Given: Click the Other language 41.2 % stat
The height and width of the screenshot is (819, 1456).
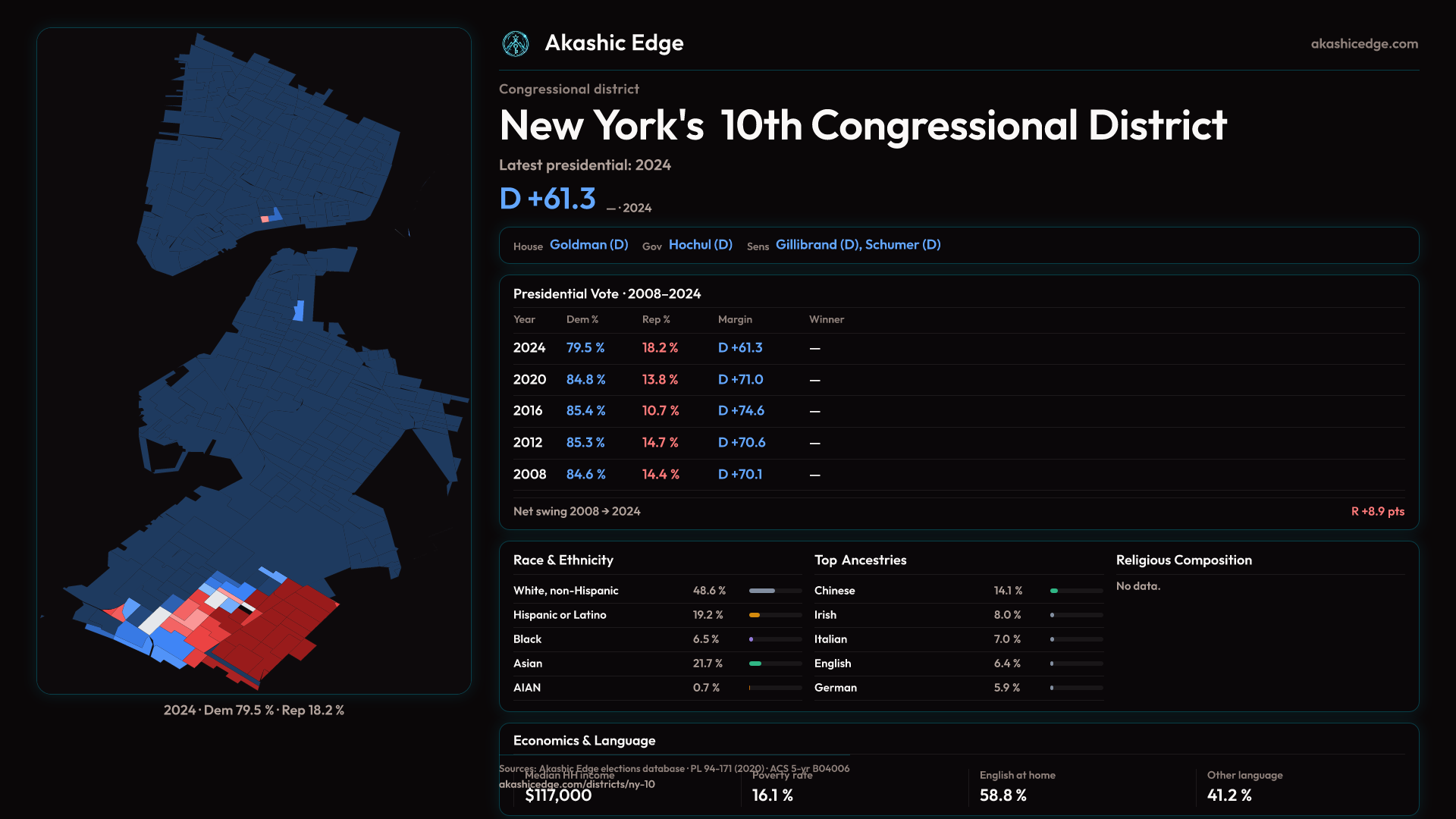Looking at the screenshot, I should coord(1229,795).
